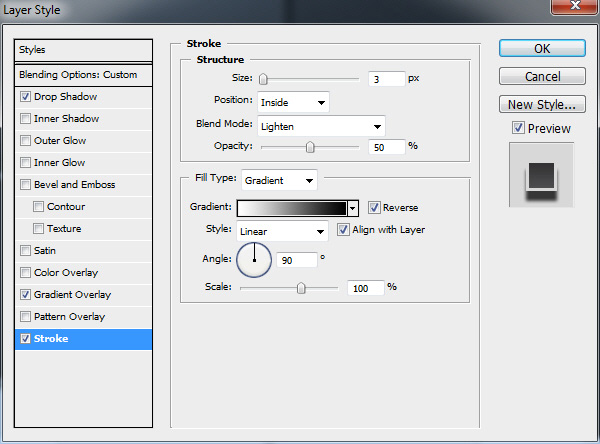Click the black-white gradient swatch
The width and height of the screenshot is (600, 444).
tap(292, 208)
